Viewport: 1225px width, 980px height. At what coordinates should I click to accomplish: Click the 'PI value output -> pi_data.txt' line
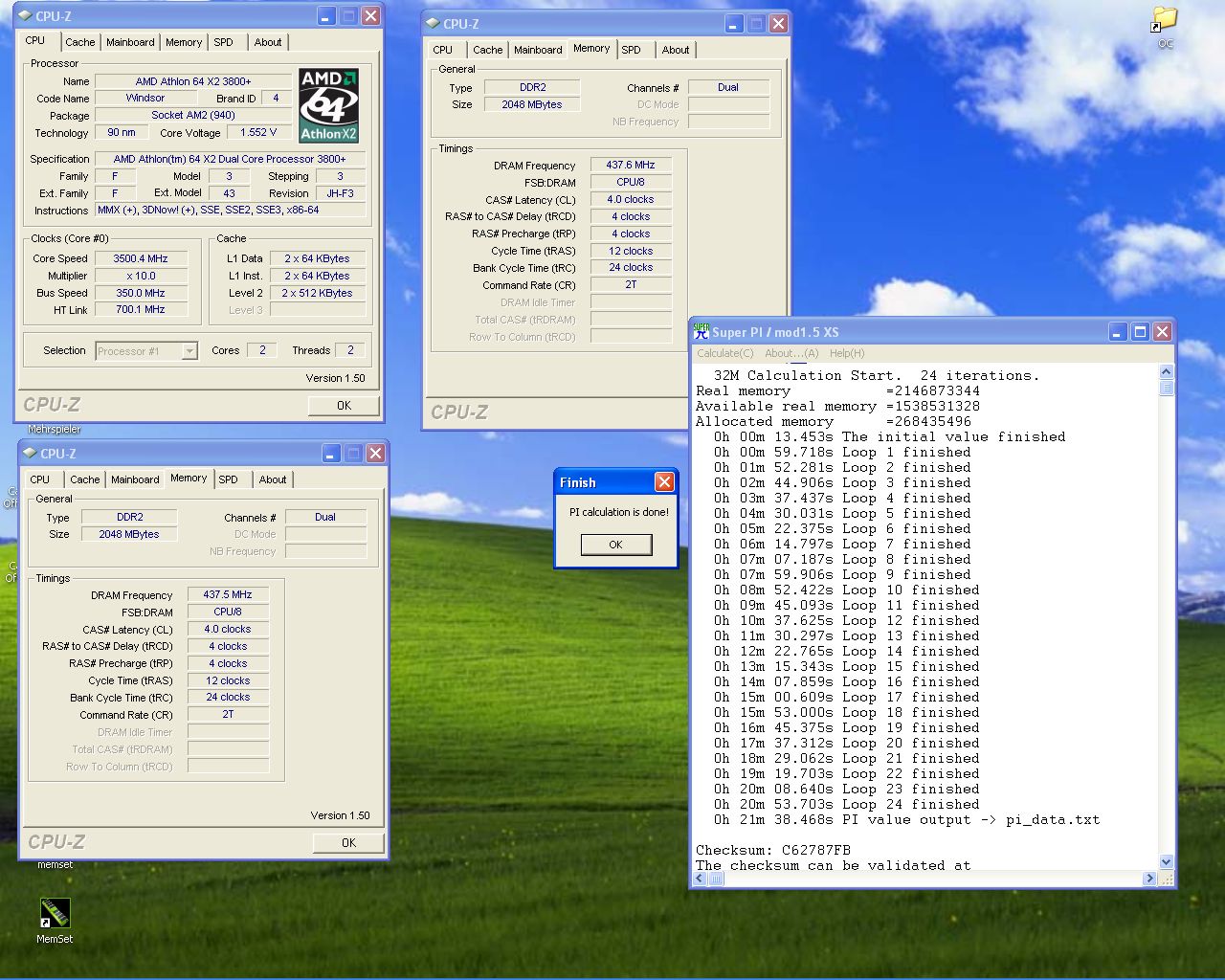tap(906, 820)
